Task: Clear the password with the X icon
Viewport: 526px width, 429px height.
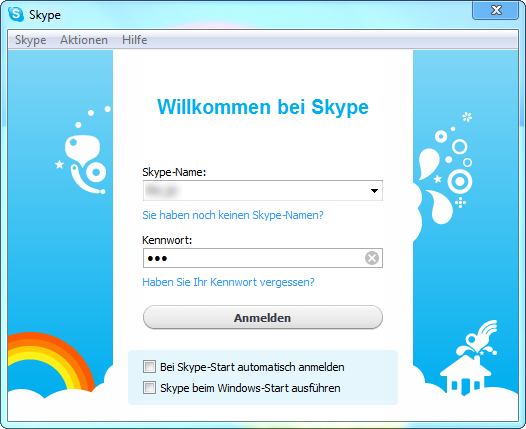Action: point(372,258)
